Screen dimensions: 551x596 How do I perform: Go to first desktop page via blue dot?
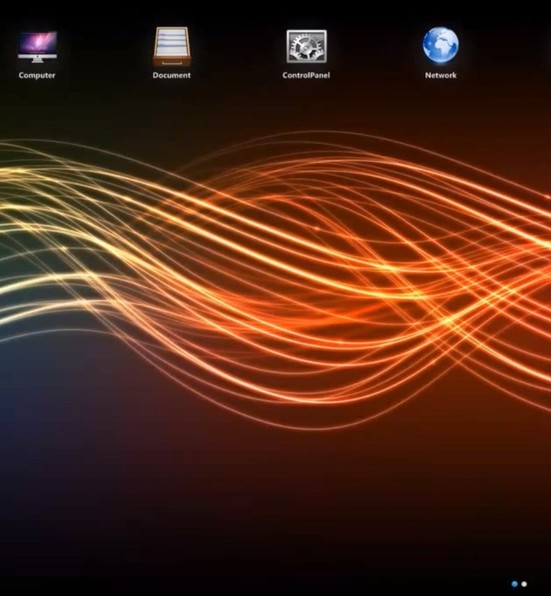click(515, 584)
